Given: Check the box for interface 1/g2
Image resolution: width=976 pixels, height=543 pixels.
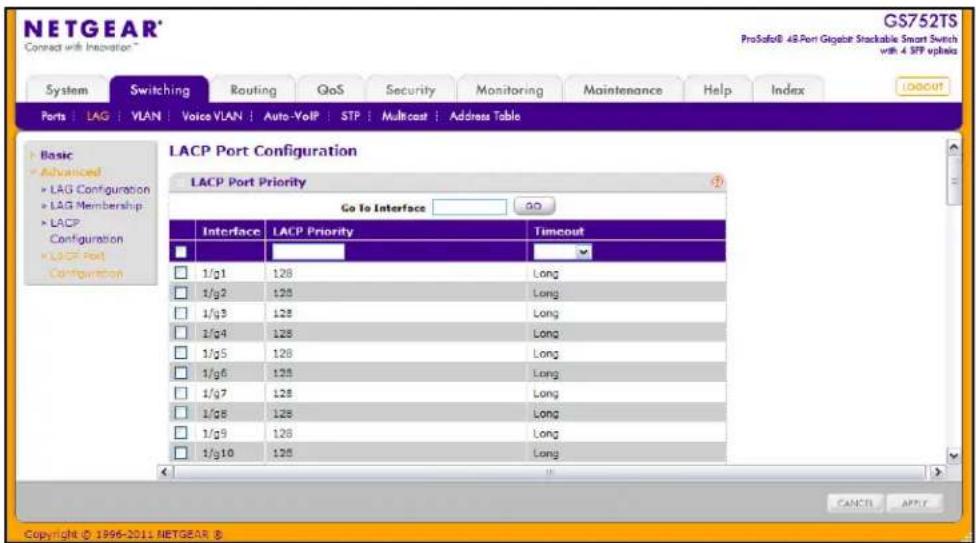Looking at the screenshot, I should [181, 293].
